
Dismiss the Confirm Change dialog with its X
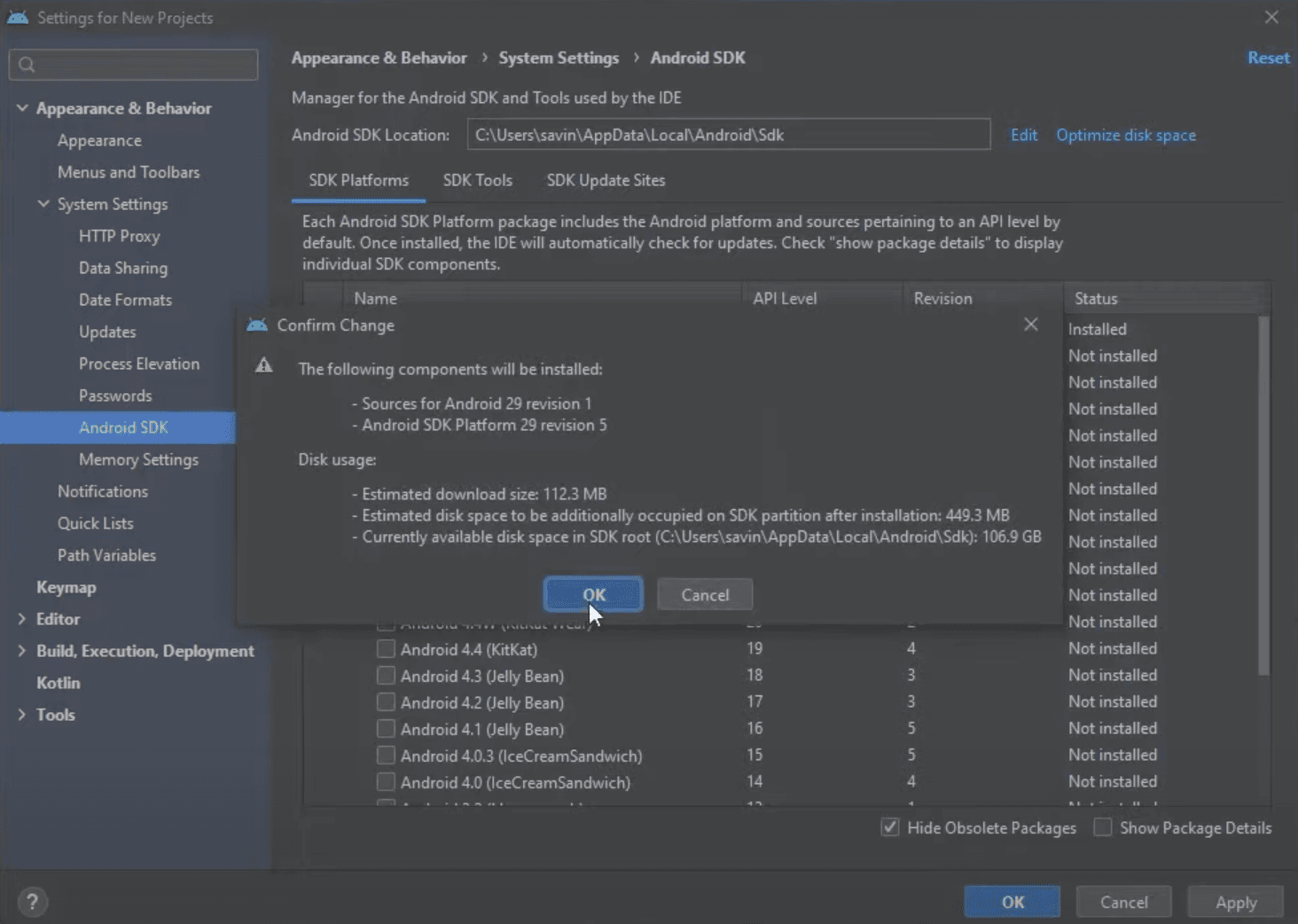pyautogui.click(x=1030, y=325)
